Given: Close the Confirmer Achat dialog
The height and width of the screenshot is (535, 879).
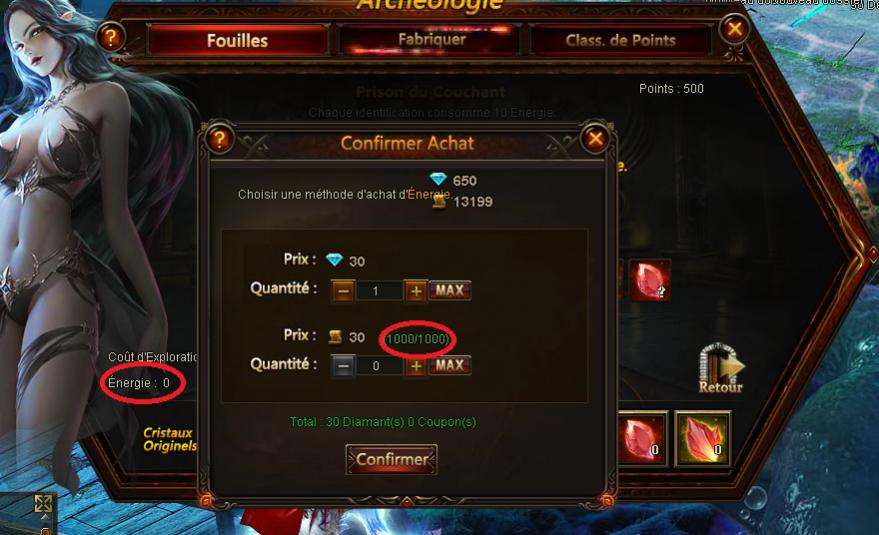Looking at the screenshot, I should point(595,139).
